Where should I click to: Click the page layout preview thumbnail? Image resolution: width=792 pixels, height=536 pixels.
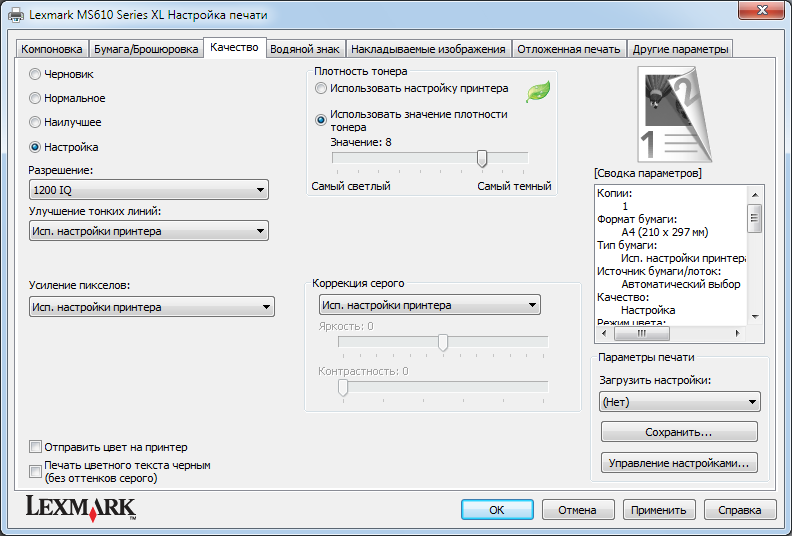(675, 115)
